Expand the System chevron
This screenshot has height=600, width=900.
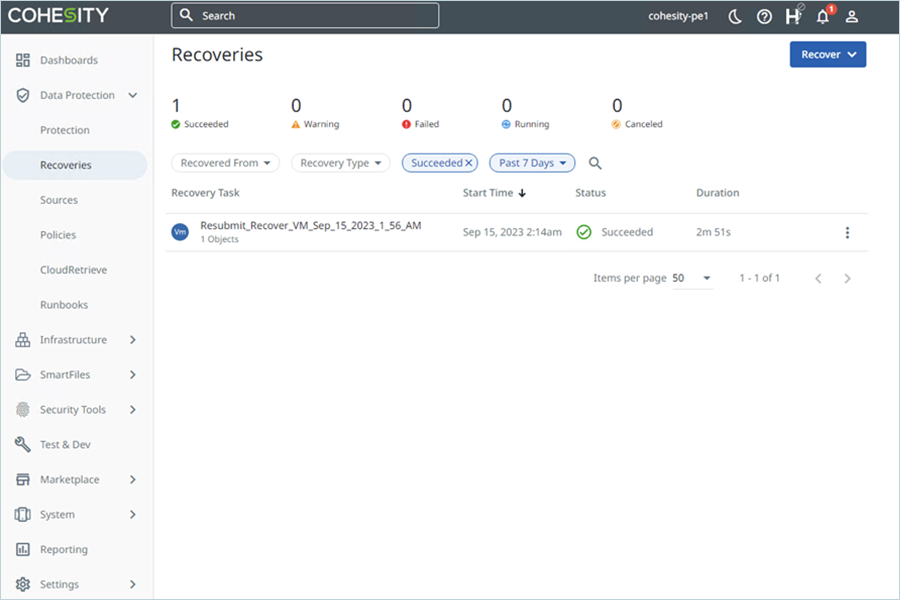click(x=133, y=514)
